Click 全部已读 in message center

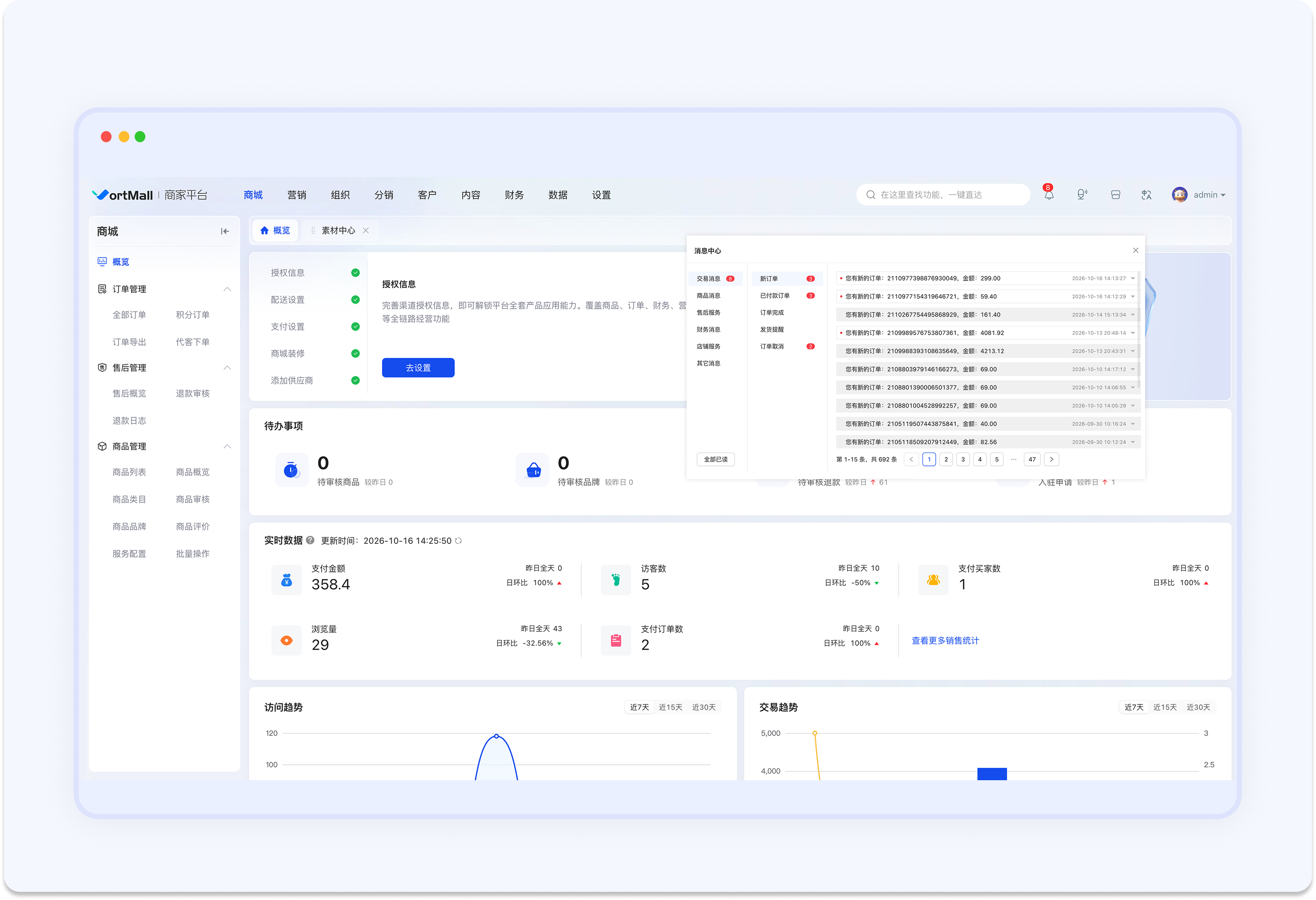click(x=715, y=460)
